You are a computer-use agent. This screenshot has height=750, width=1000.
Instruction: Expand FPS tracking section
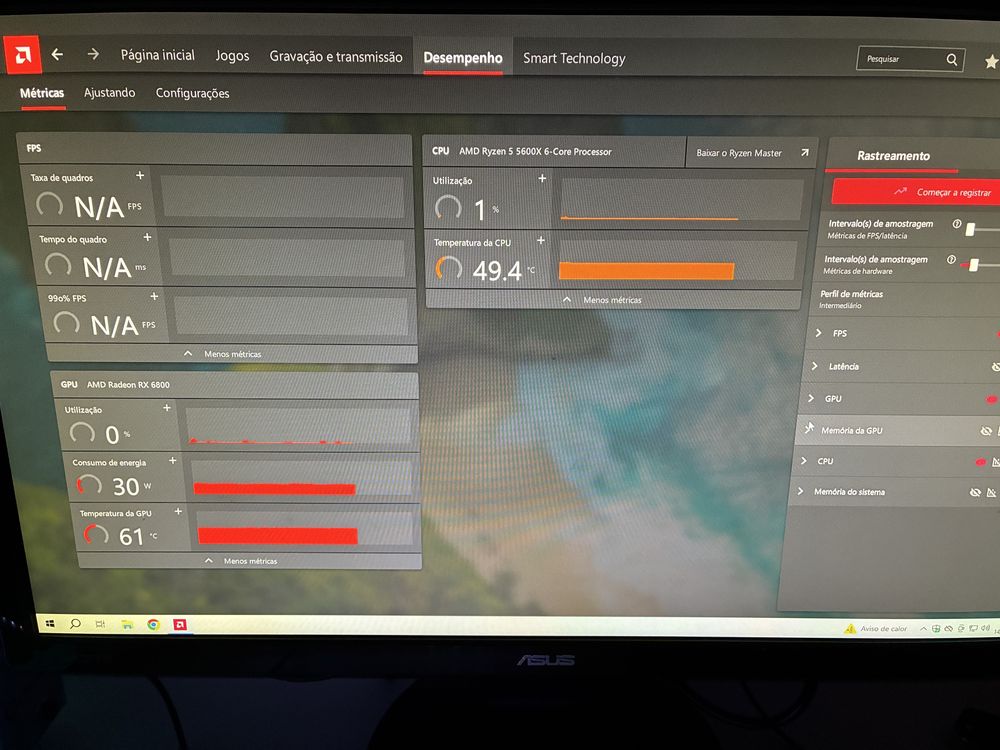click(x=818, y=333)
